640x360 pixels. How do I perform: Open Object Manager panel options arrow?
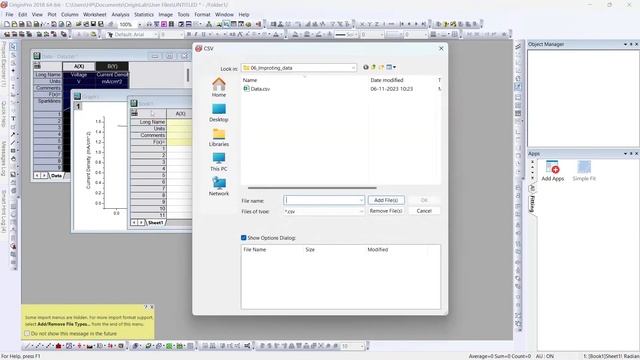(625, 44)
